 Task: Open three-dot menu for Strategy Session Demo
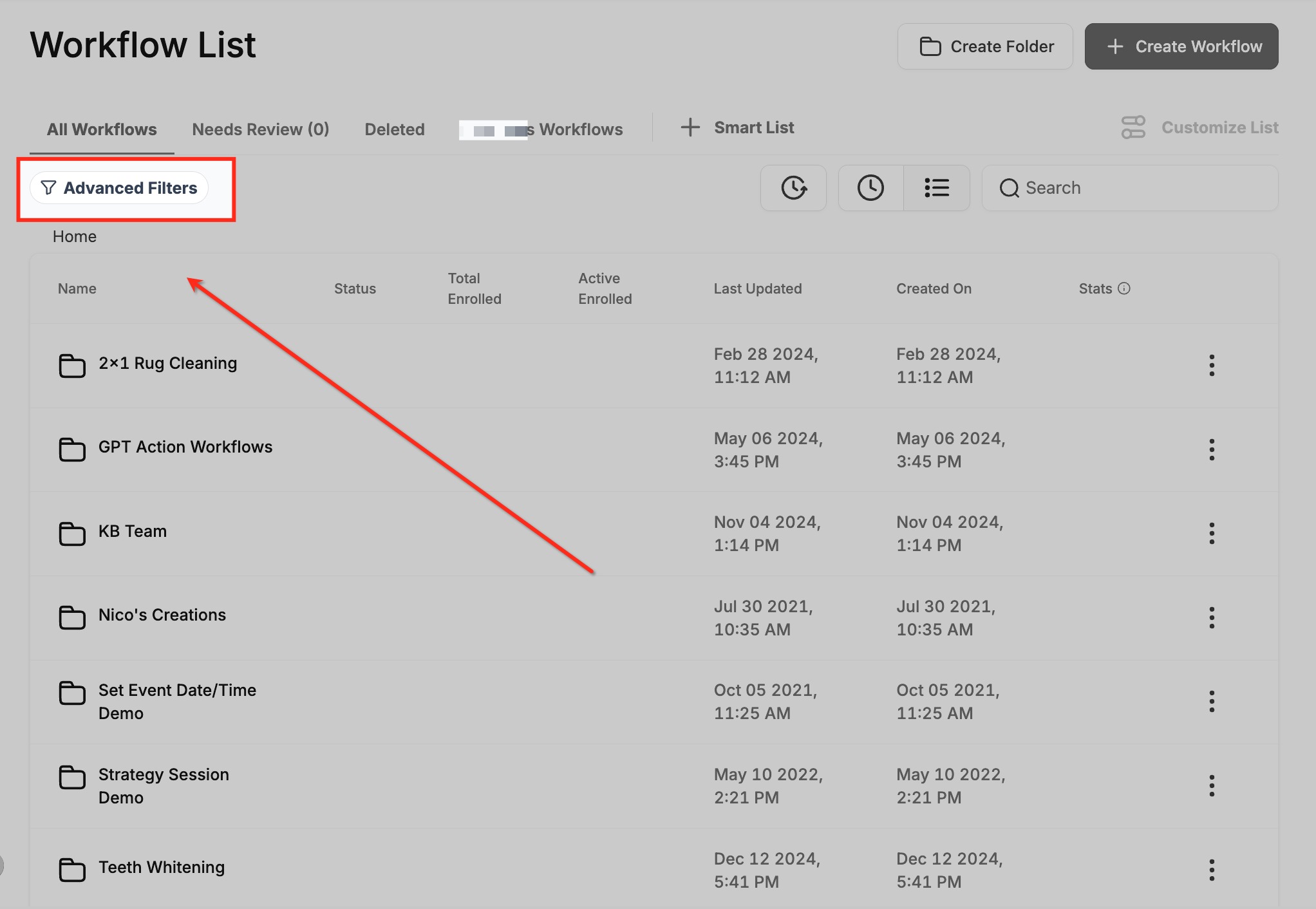[x=1212, y=785]
